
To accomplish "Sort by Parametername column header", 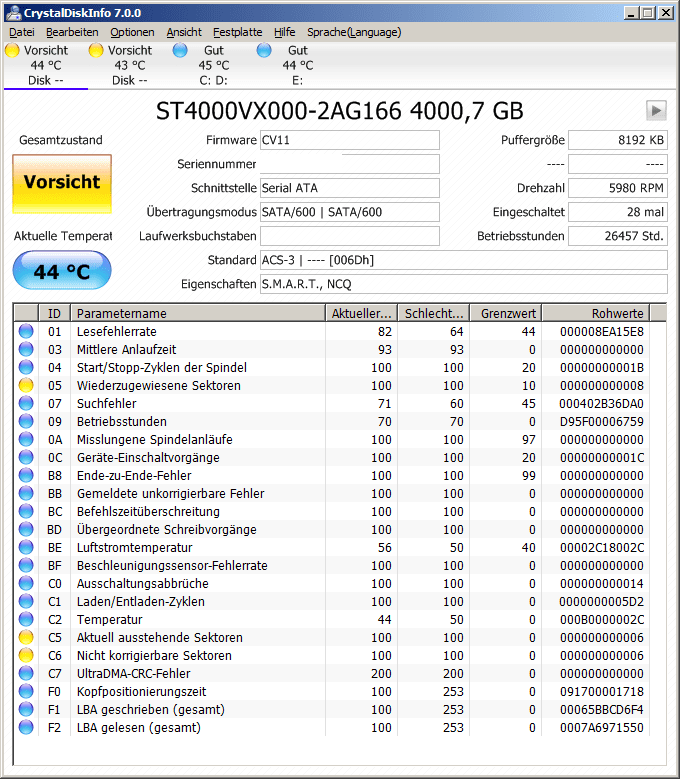I will 198,313.
